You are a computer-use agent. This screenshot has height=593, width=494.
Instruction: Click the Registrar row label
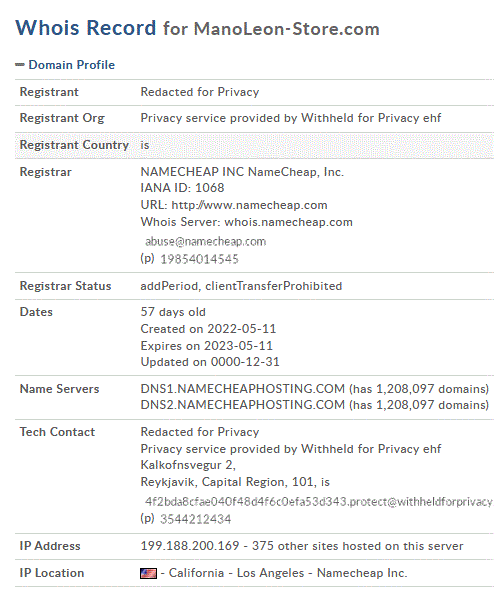tap(45, 172)
